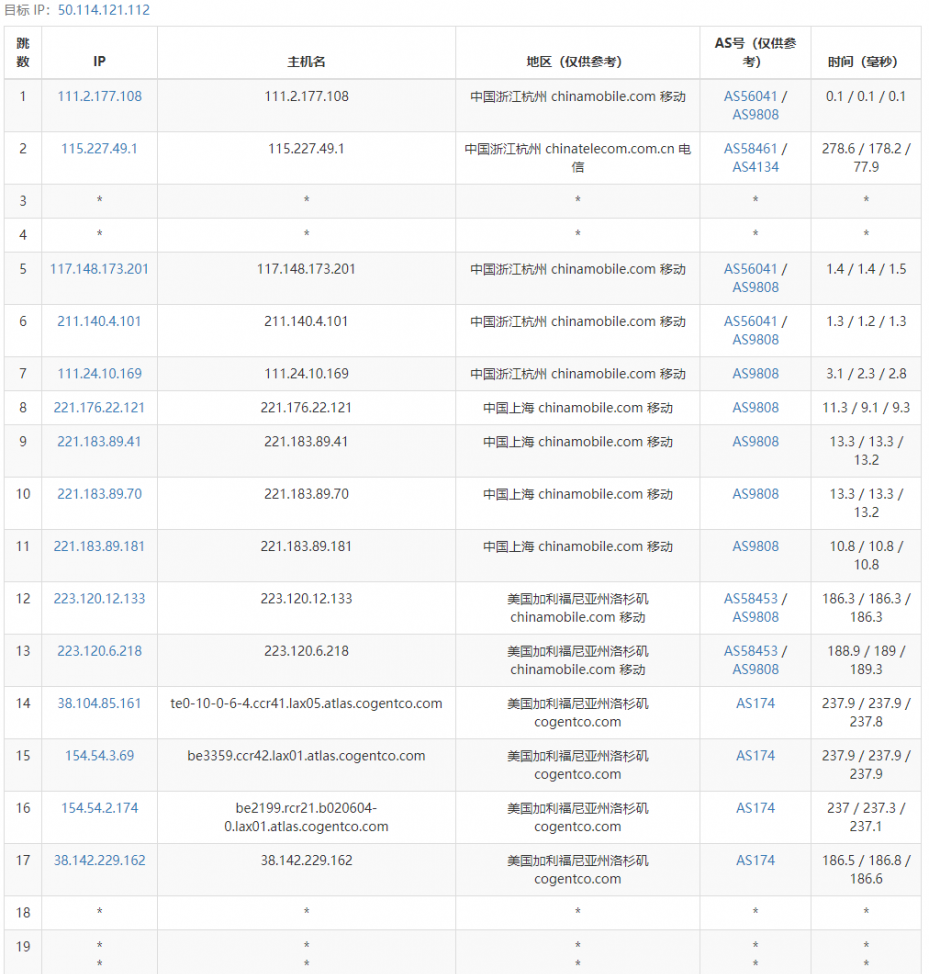Select hostname be2199.rcr21.b020604-0.lax01.atlas.cogentco.com
Viewport: 929px width, 974px height.
306,817
